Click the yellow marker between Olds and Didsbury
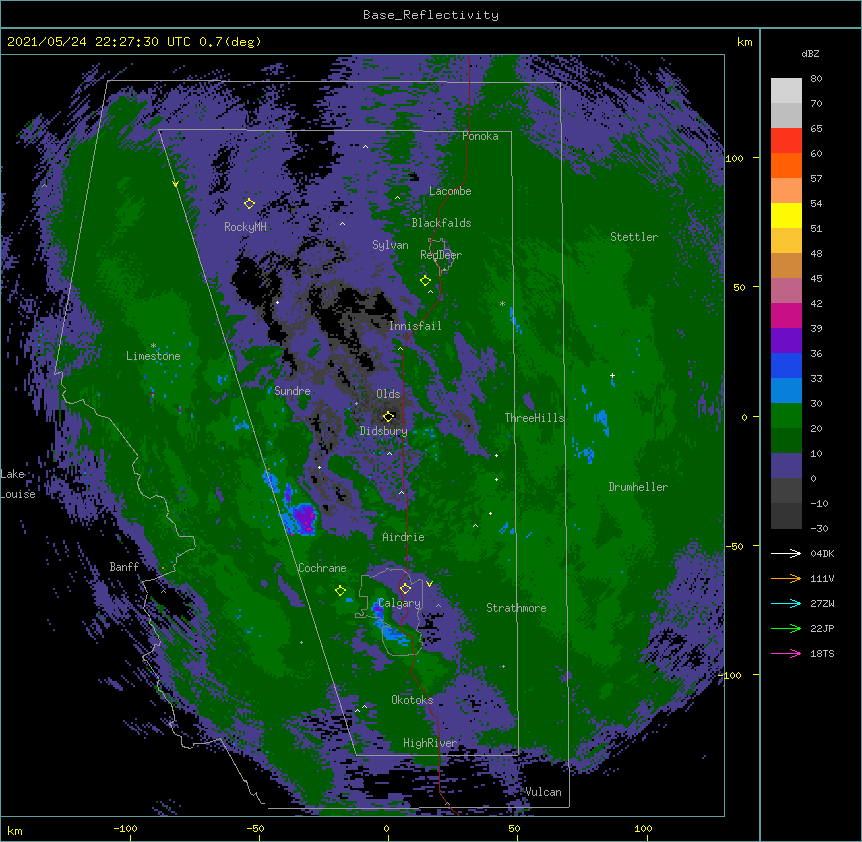This screenshot has height=842, width=862. [389, 416]
